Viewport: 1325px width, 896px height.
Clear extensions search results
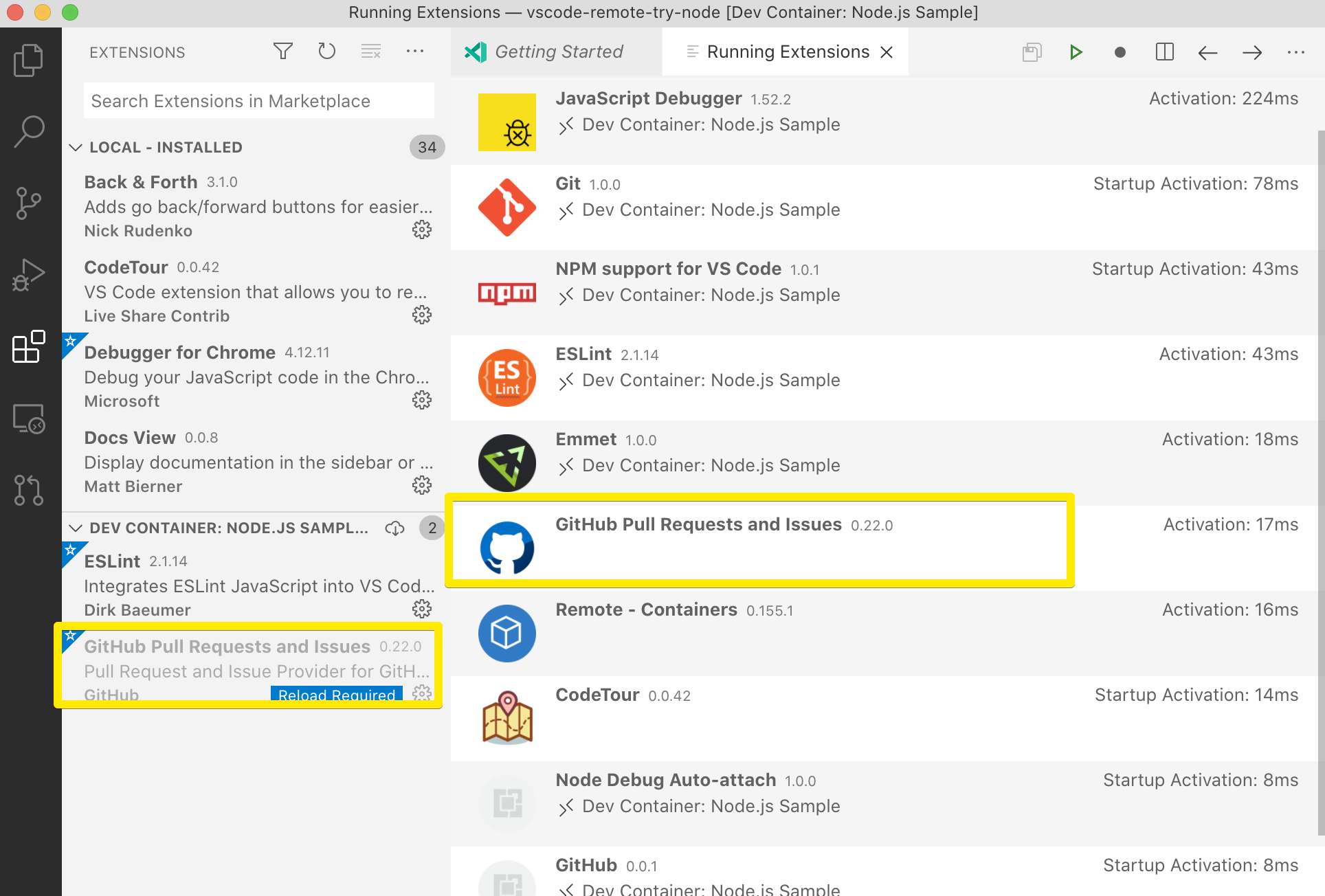click(371, 52)
